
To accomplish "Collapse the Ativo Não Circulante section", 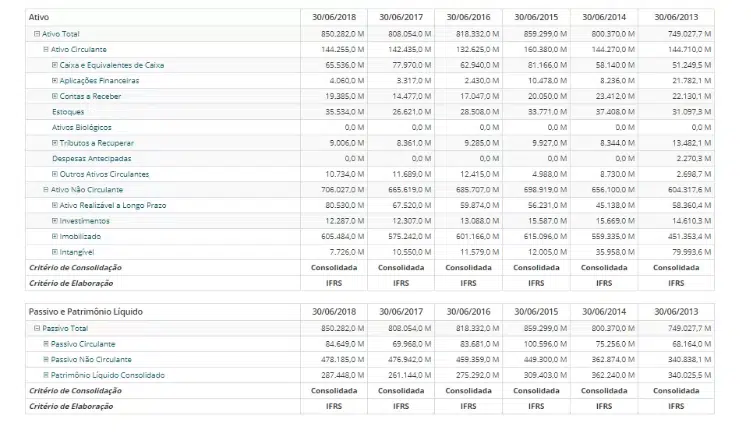I will coord(46,189).
